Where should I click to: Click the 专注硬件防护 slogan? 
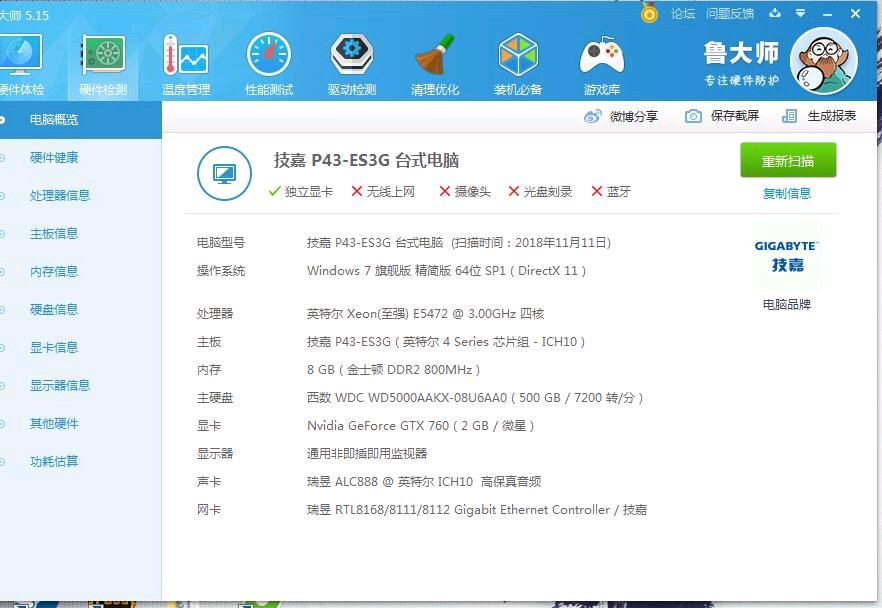pyautogui.click(x=741, y=80)
